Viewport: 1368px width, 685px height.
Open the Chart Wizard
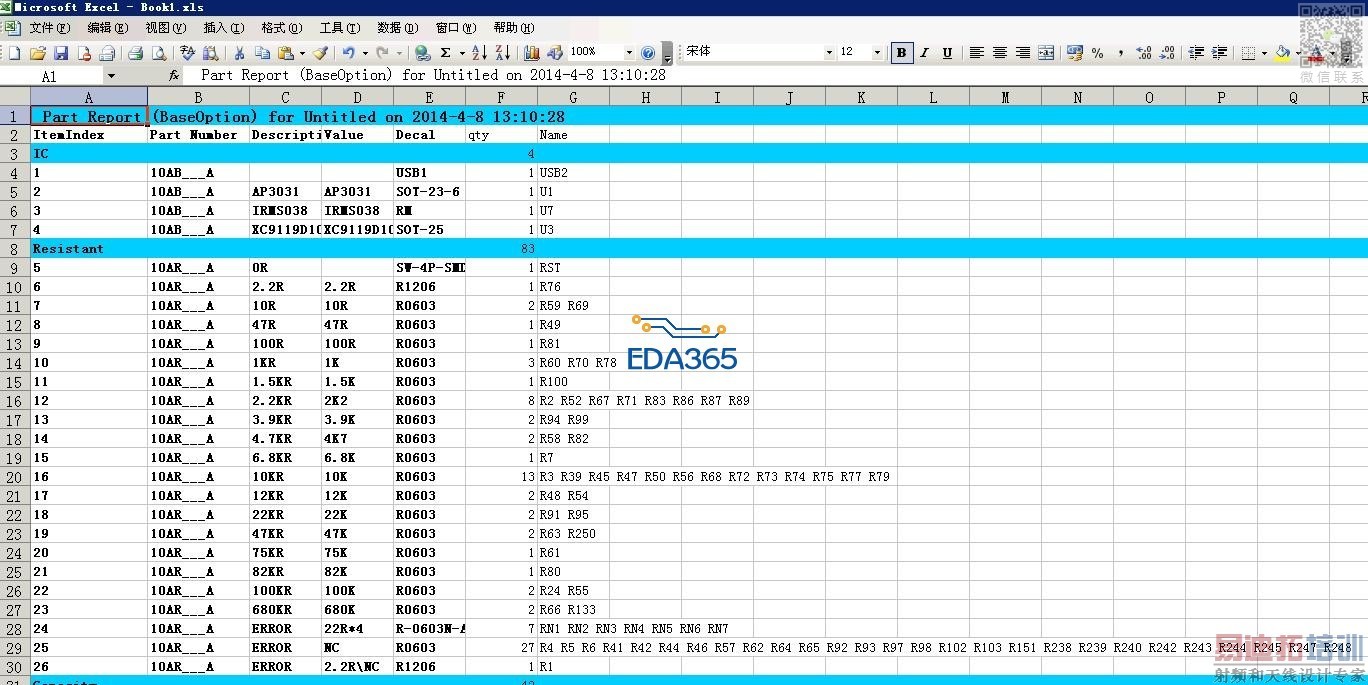531,52
